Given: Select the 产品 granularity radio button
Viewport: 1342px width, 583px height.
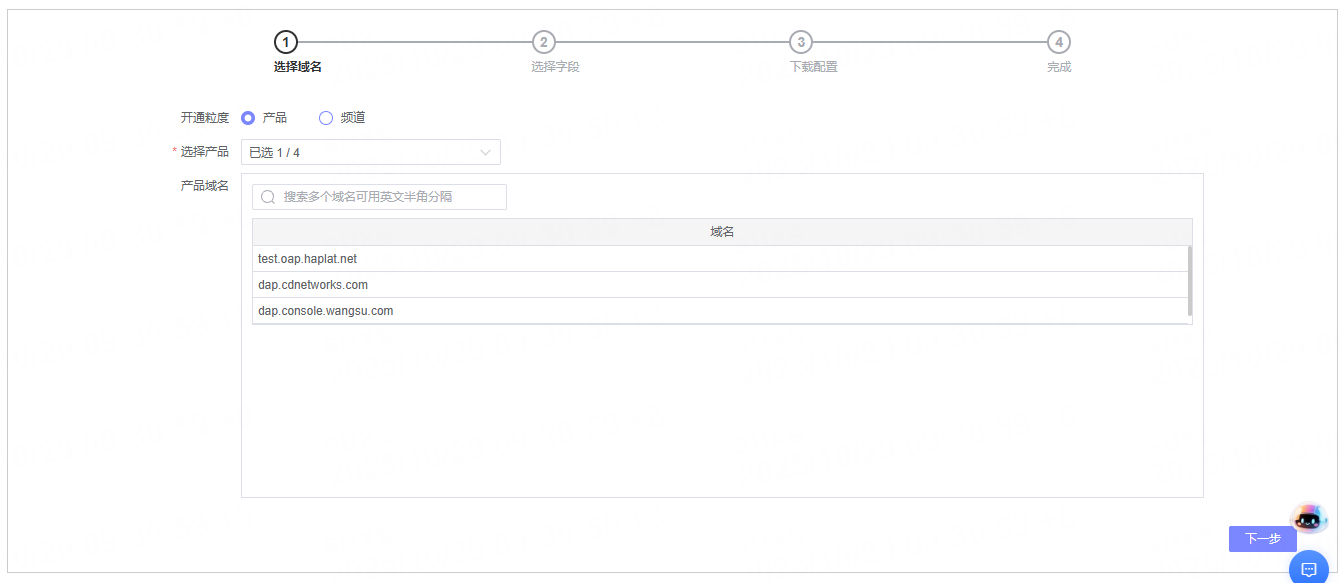Looking at the screenshot, I should coord(249,118).
